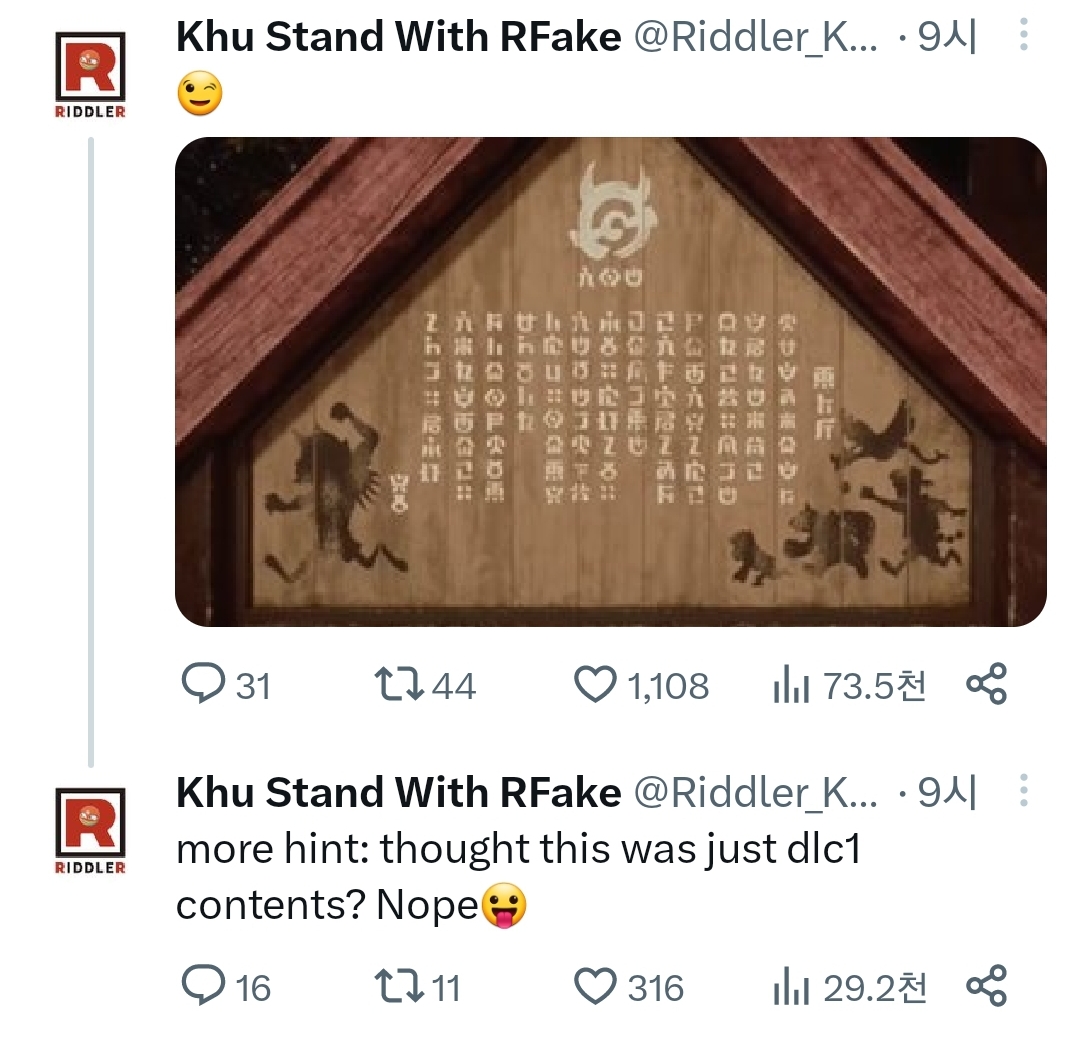Open the hint tweet text about dlc1
This screenshot has width=1079, height=1037.
pyautogui.click(x=519, y=875)
